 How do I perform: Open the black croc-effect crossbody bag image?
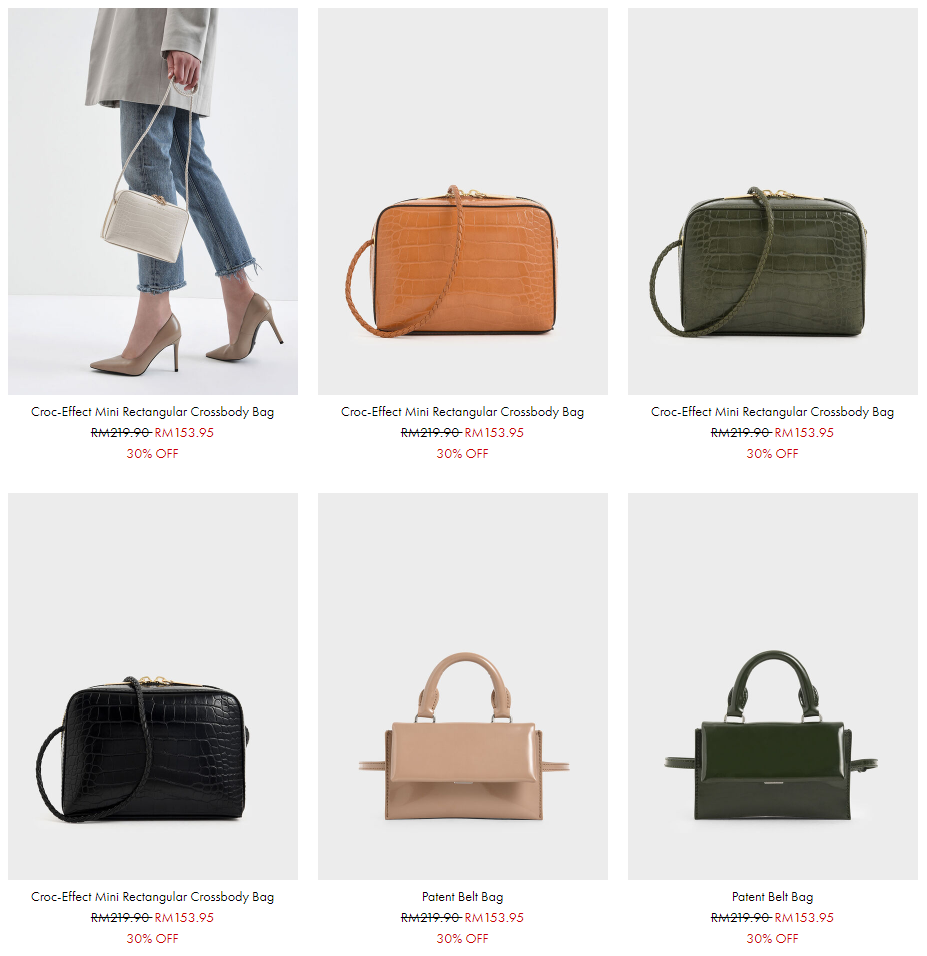(x=152, y=686)
